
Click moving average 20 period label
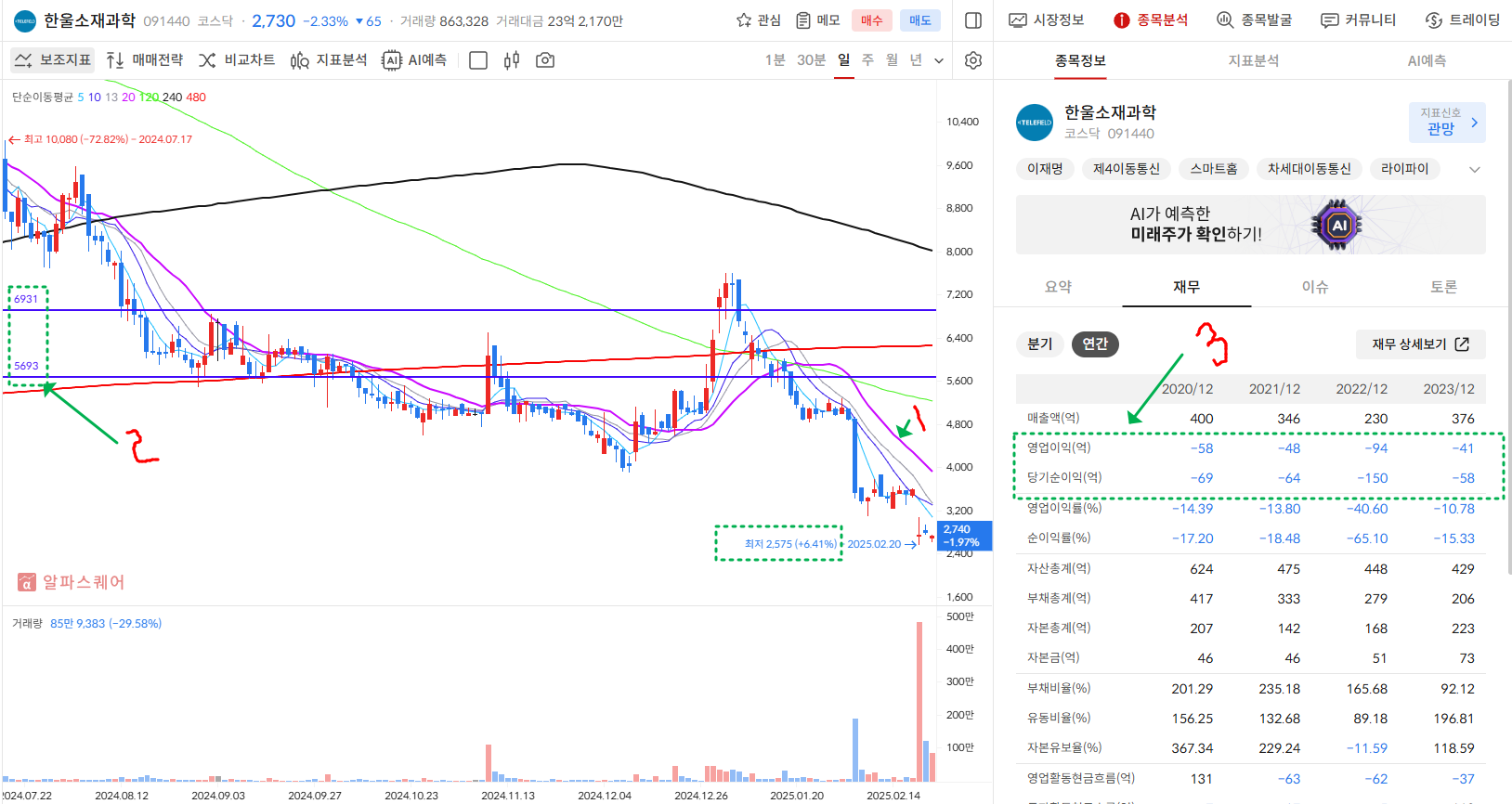point(128,97)
